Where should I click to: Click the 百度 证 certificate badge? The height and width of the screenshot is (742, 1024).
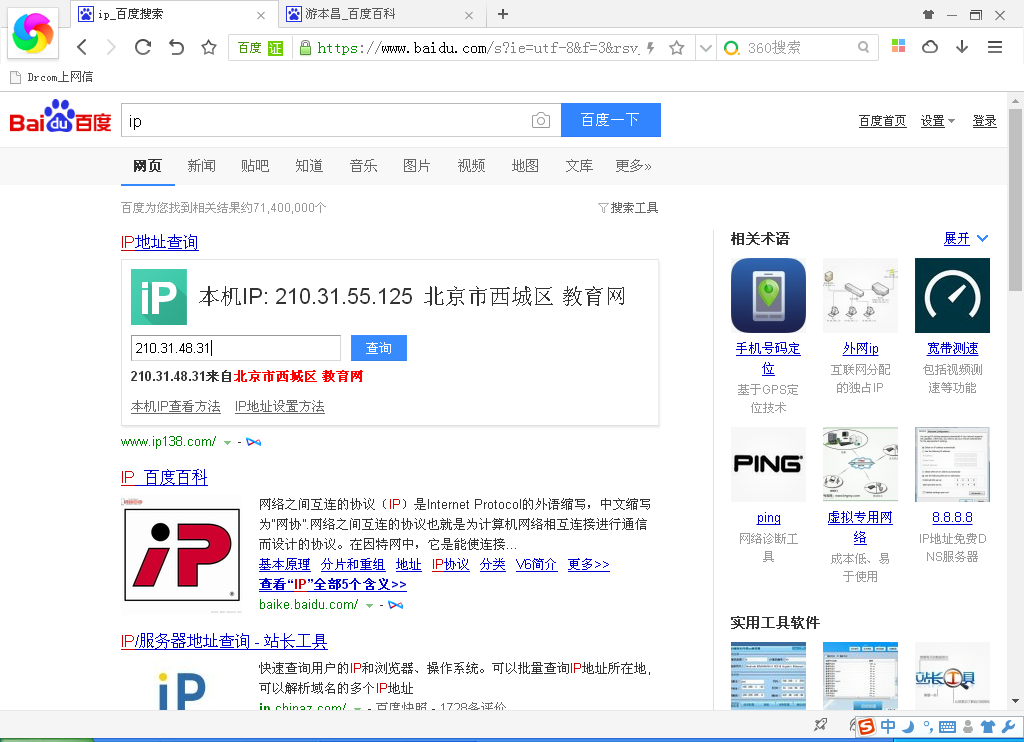[260, 48]
